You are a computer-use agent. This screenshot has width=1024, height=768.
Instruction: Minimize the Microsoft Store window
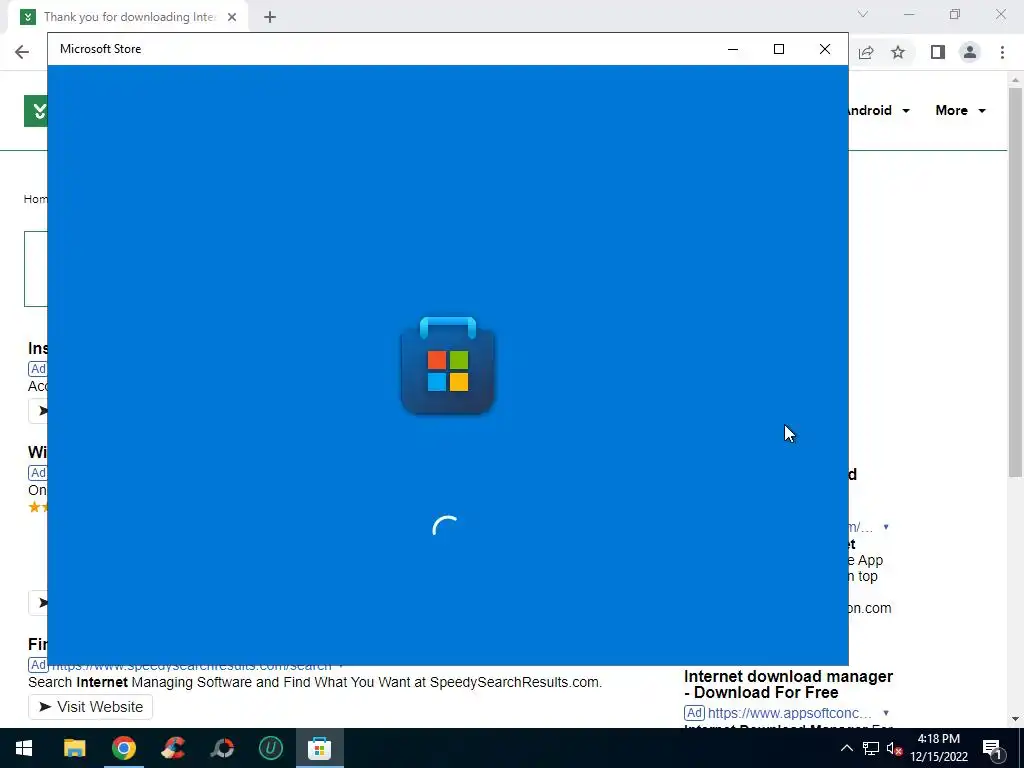pyautogui.click(x=733, y=49)
